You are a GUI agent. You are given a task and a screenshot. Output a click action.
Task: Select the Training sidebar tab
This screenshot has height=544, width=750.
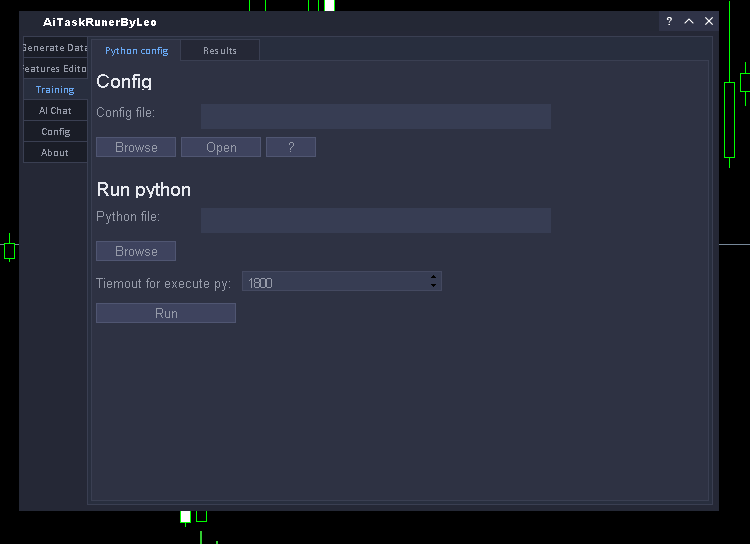click(55, 89)
